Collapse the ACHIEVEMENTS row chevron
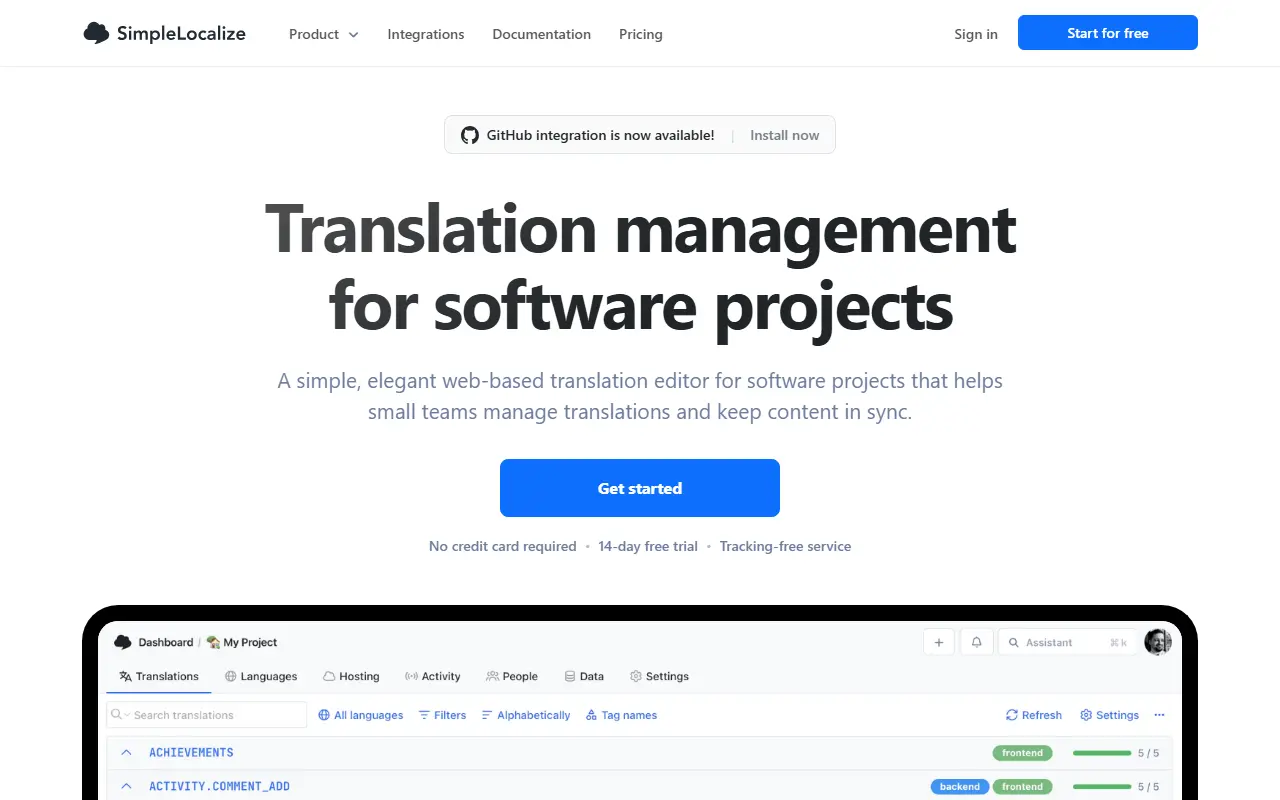1280x800 pixels. pos(126,752)
